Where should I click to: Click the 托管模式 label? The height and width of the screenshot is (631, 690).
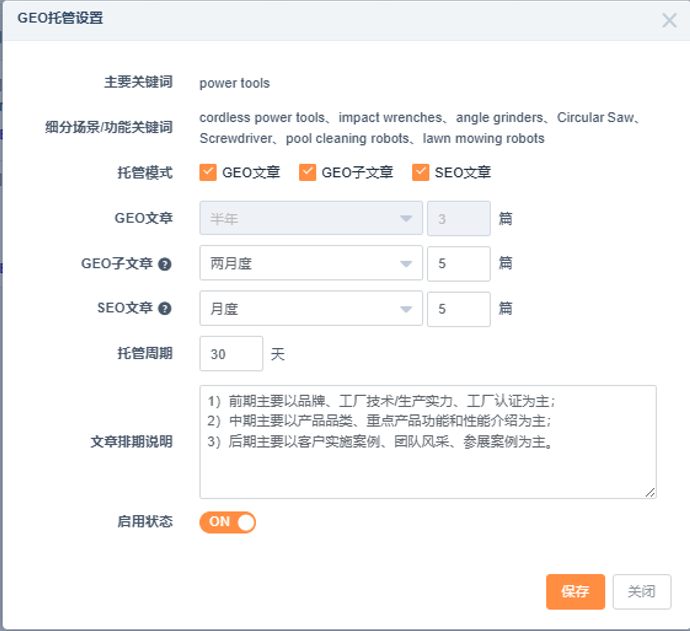point(145,172)
